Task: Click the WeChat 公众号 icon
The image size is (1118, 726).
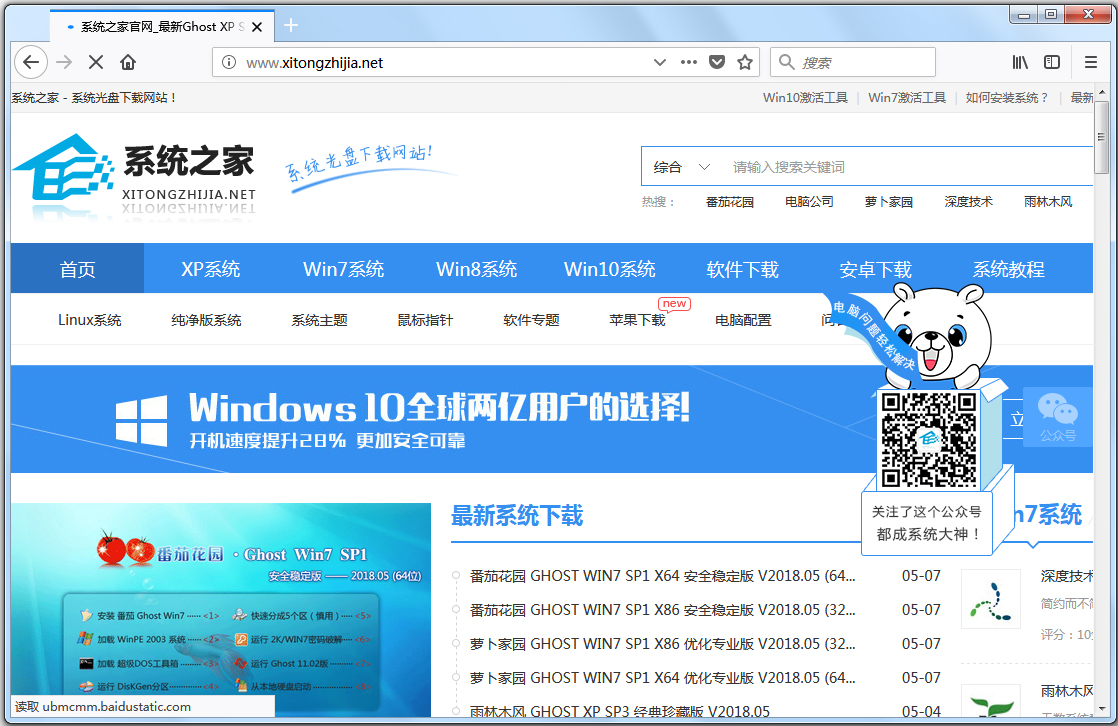Action: tap(1057, 417)
